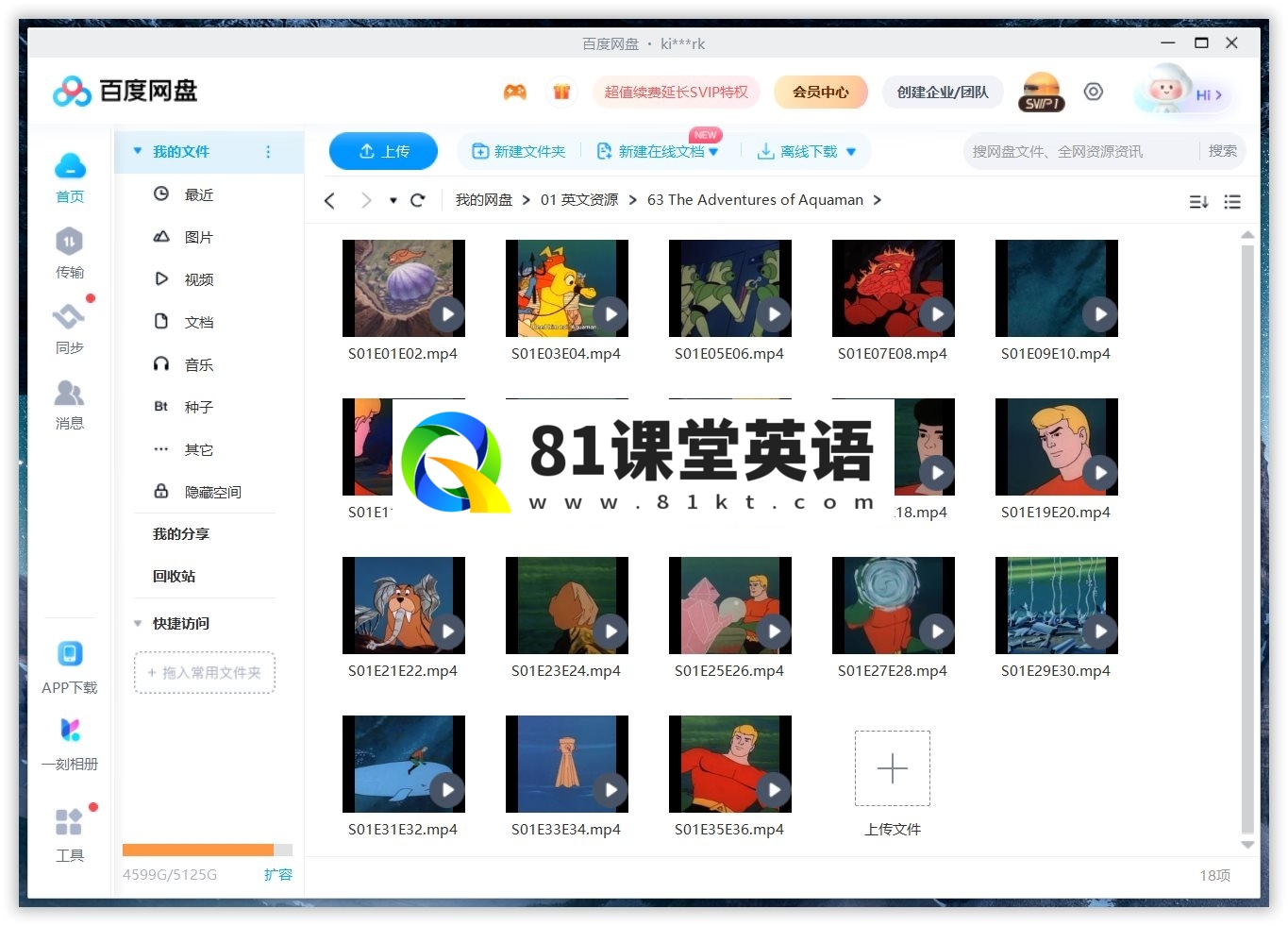Go forward with the right arrow
1288x926 pixels.
366,200
